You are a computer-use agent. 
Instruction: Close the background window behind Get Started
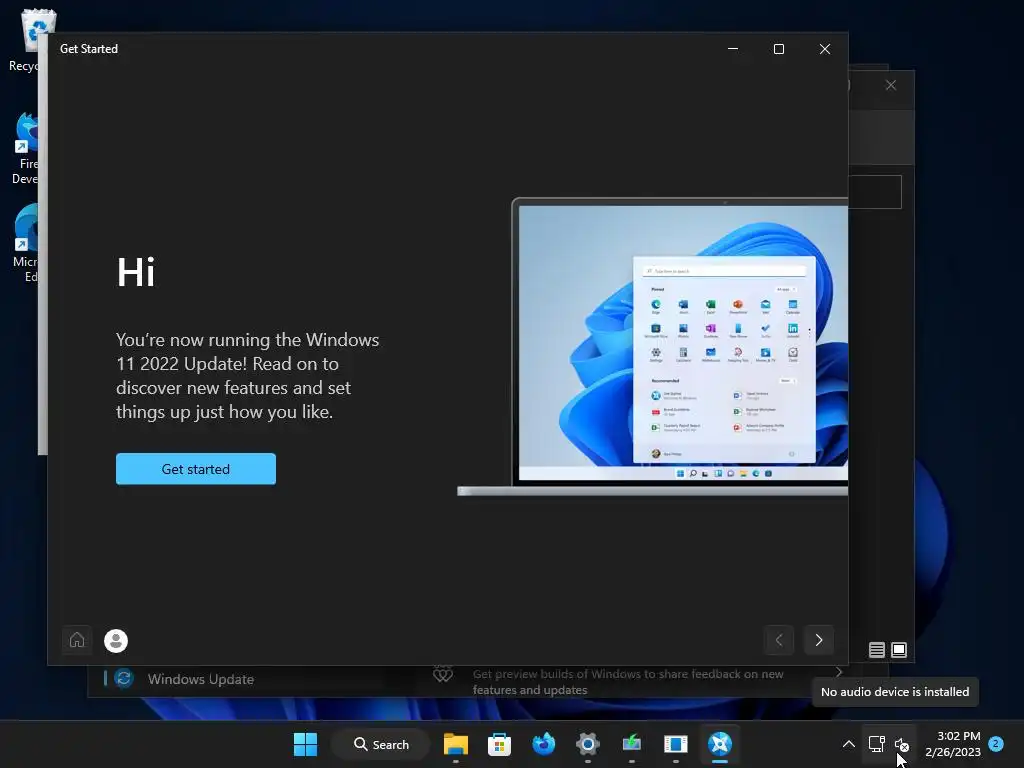tap(891, 86)
